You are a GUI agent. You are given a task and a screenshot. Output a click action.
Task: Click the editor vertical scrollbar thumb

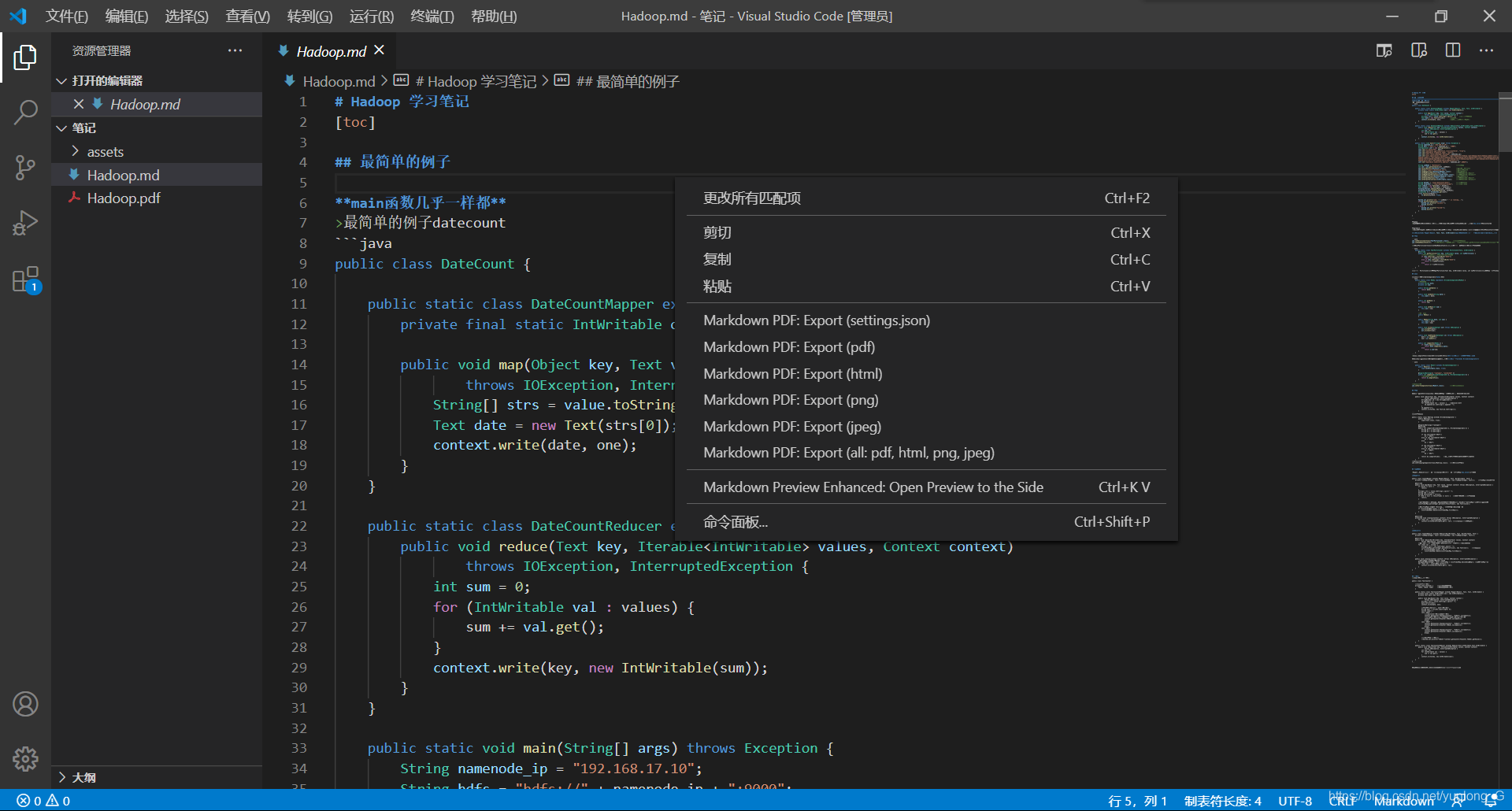[1505, 122]
